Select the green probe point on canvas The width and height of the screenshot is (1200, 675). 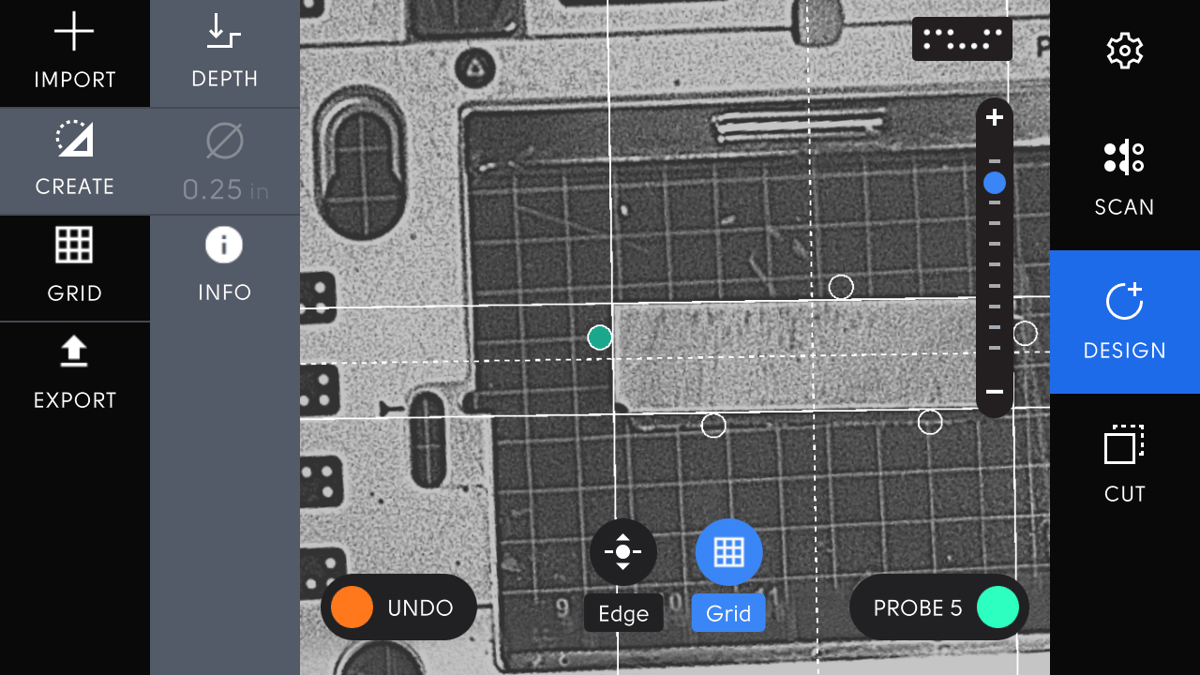pos(598,338)
